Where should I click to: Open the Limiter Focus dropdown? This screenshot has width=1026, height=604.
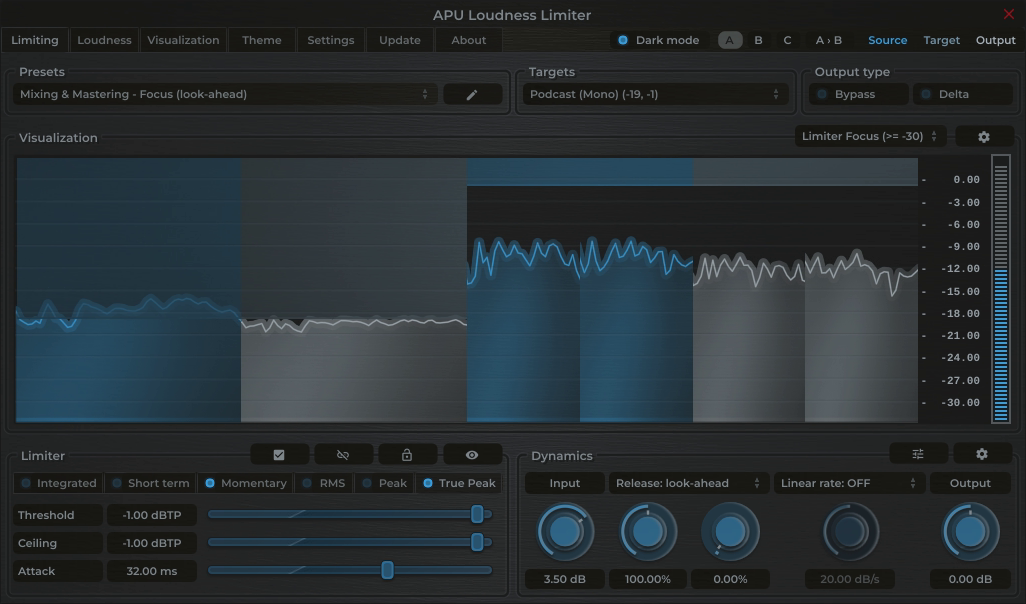tap(869, 135)
